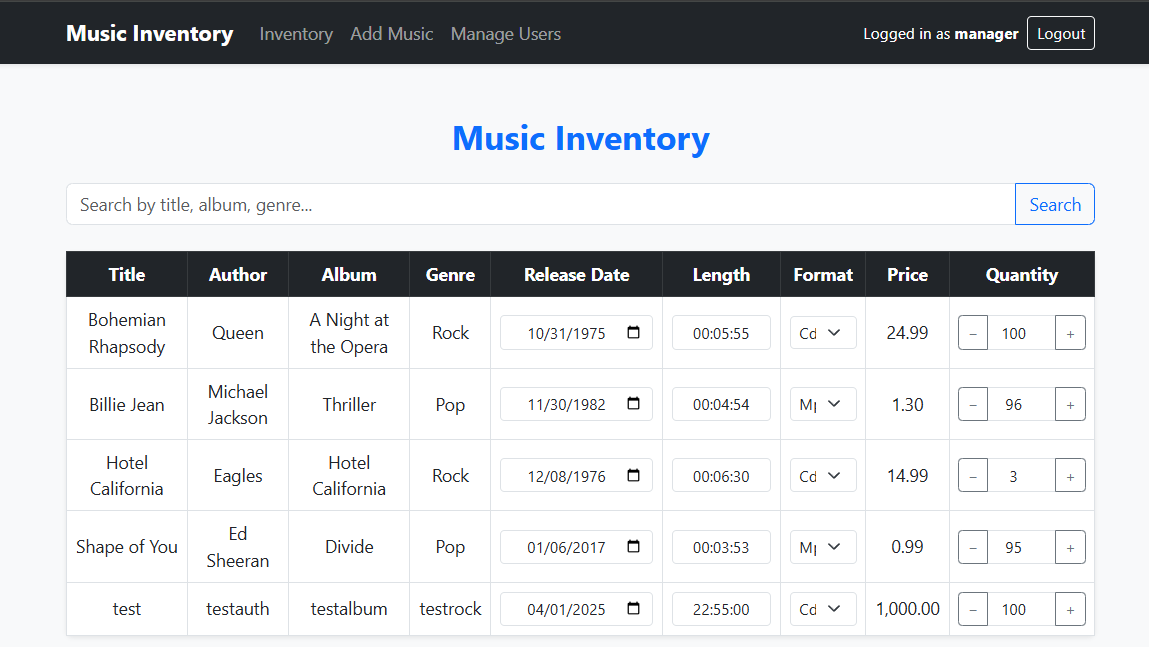This screenshot has height=647, width=1149.
Task: Increase Hotel California quantity with plus button
Action: pyautogui.click(x=1070, y=476)
